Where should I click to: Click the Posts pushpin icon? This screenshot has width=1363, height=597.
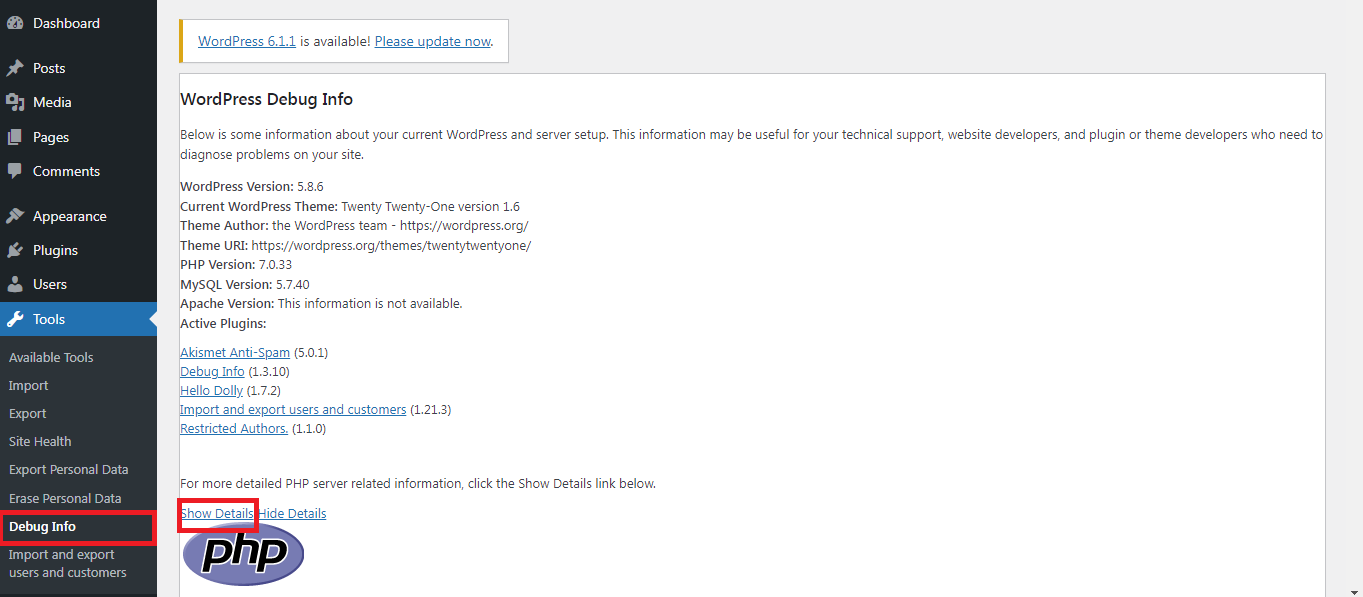[x=15, y=68]
